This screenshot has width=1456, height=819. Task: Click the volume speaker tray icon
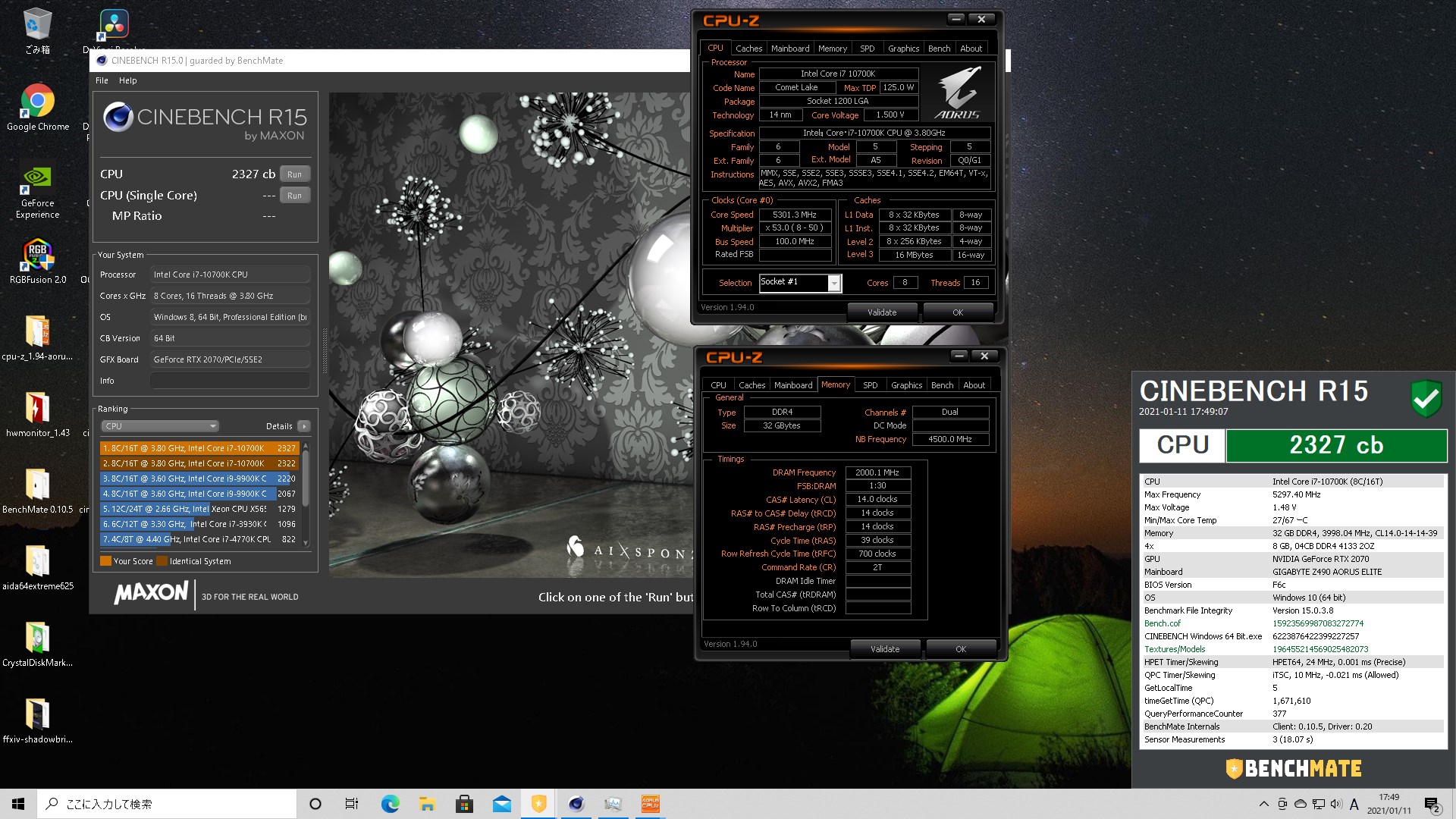1336,804
